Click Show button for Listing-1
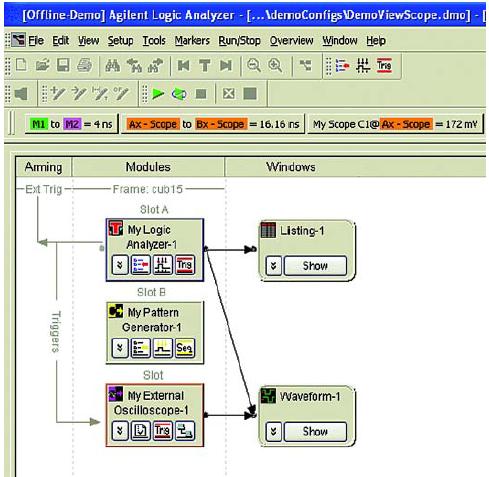489x477 pixels. pos(315,266)
